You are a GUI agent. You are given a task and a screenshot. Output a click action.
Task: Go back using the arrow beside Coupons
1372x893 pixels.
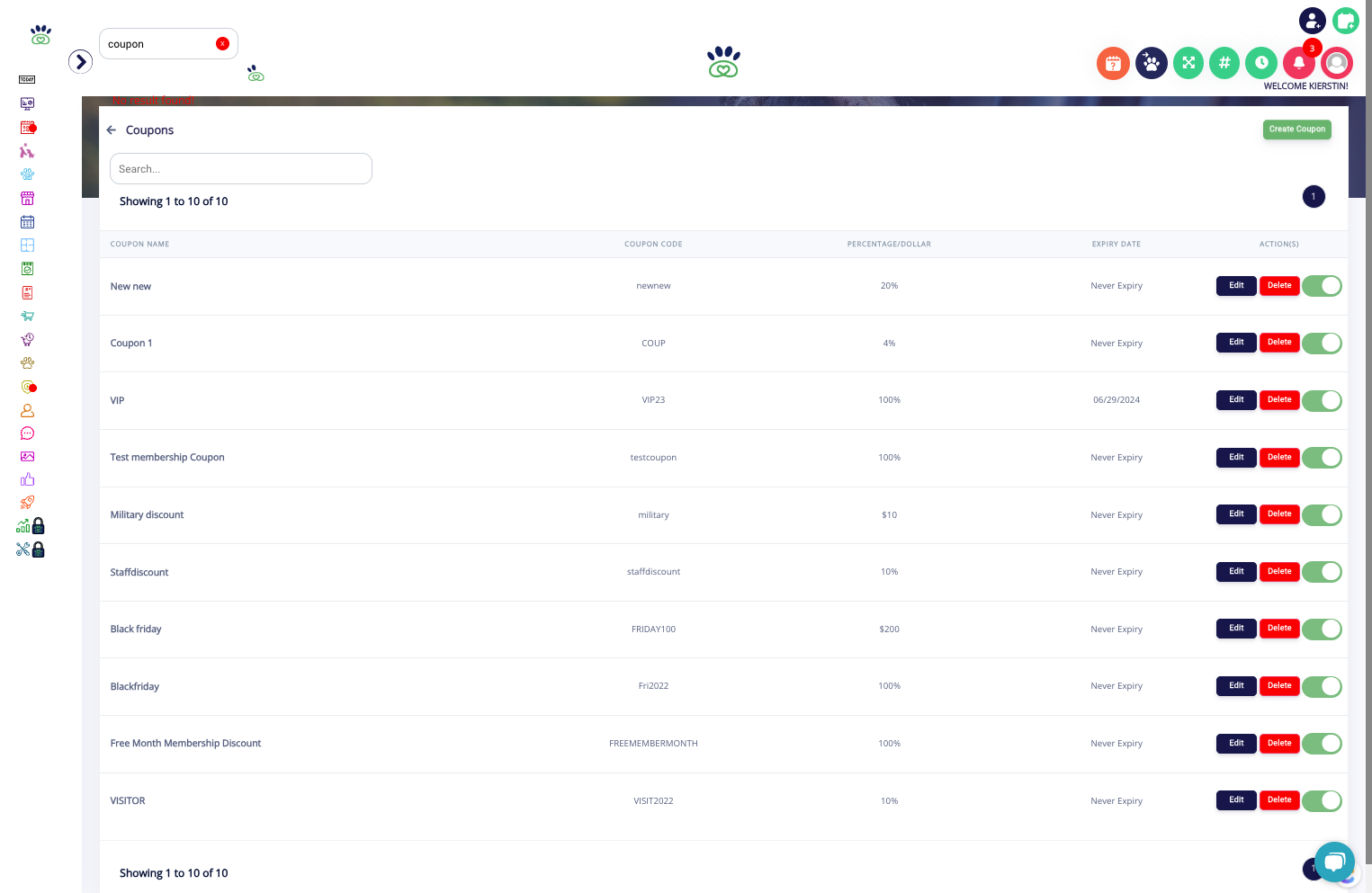point(112,130)
